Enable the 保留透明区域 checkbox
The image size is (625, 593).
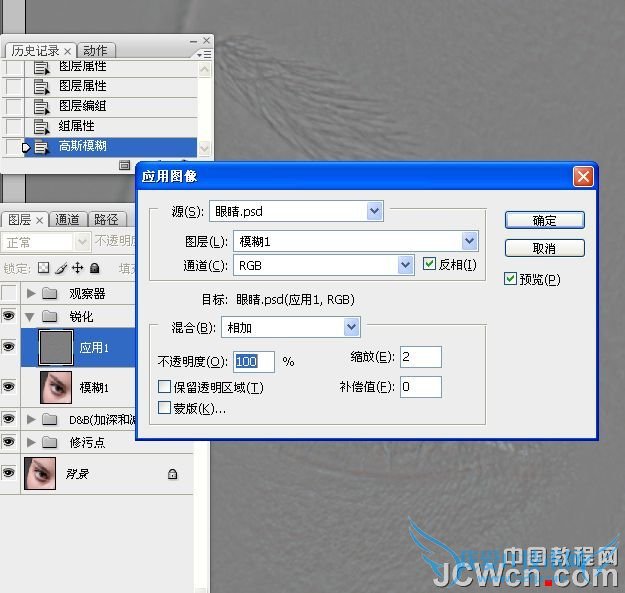point(164,387)
